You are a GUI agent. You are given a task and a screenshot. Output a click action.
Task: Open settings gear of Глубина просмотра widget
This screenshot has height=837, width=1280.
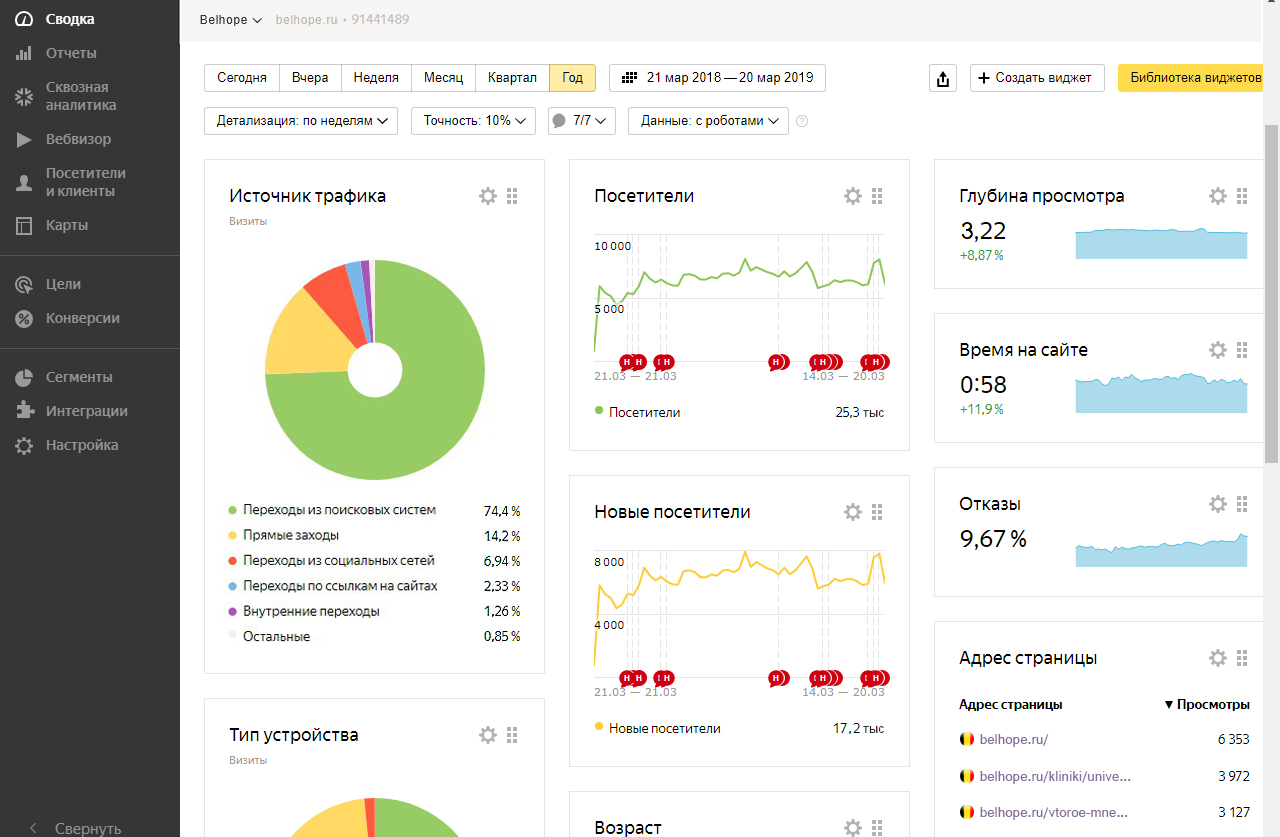pyautogui.click(x=1218, y=196)
